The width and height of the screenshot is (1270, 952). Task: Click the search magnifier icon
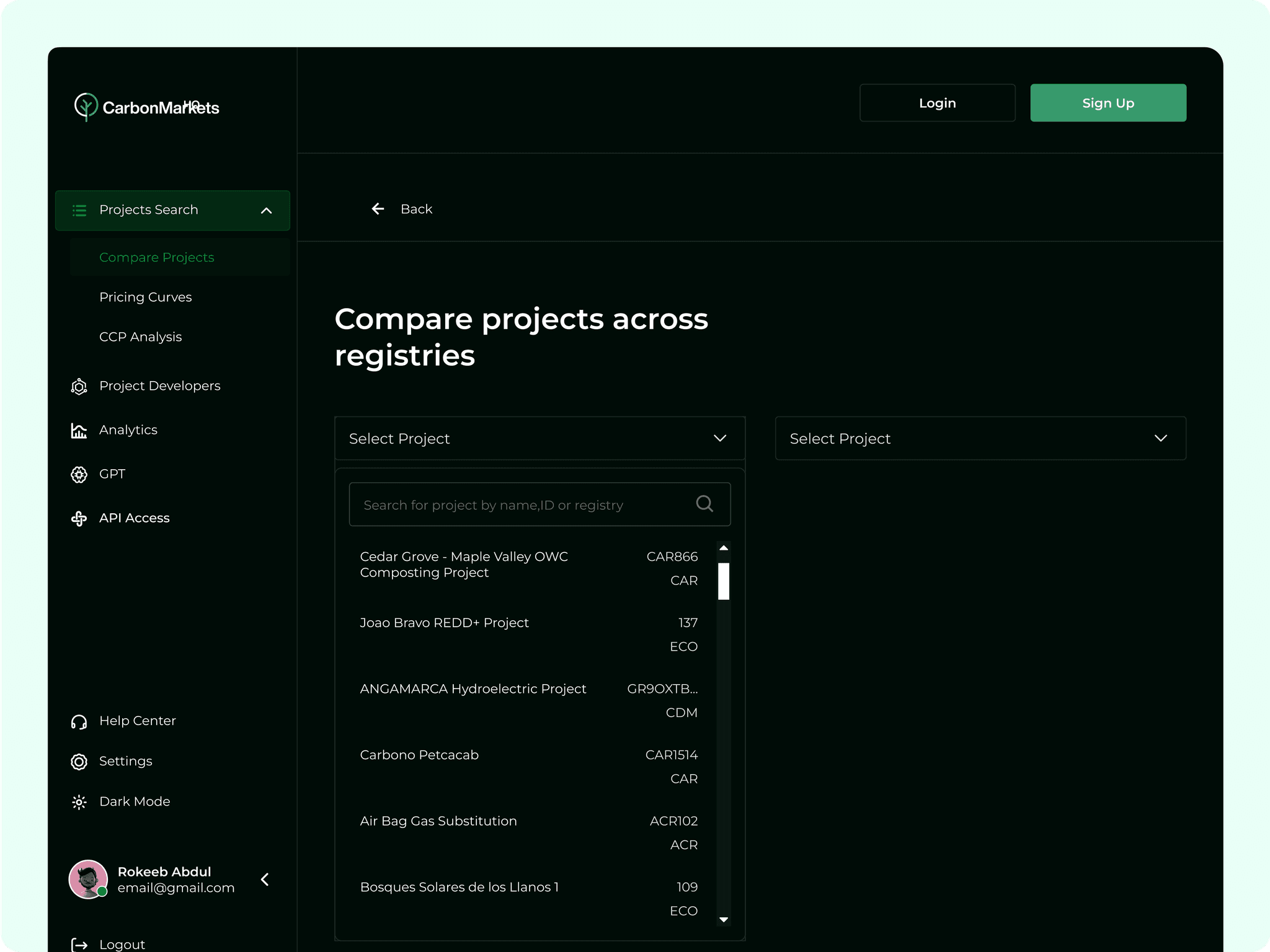coord(704,504)
